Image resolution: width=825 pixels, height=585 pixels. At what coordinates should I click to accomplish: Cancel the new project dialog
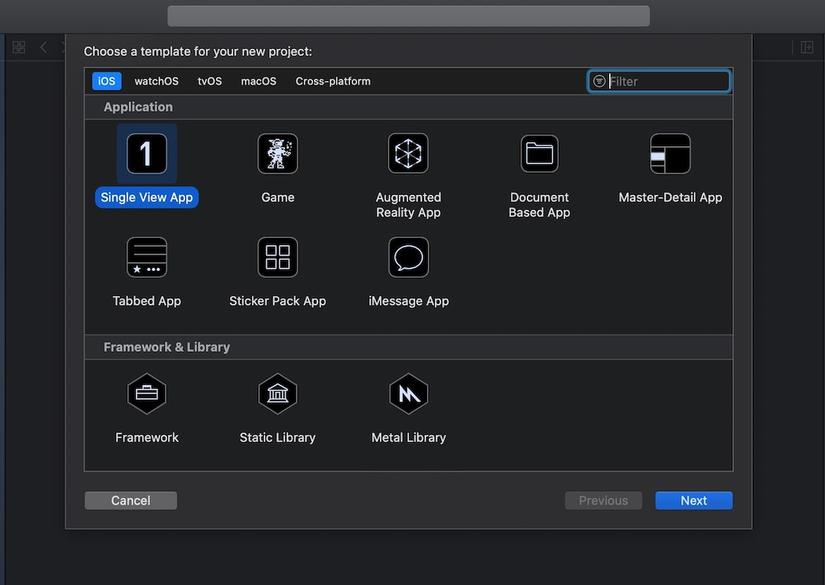pos(130,500)
